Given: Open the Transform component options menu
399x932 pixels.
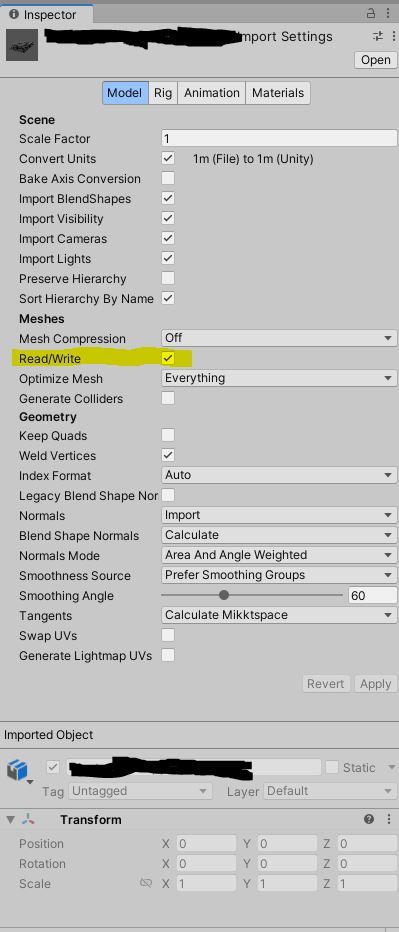Looking at the screenshot, I should click(389, 819).
